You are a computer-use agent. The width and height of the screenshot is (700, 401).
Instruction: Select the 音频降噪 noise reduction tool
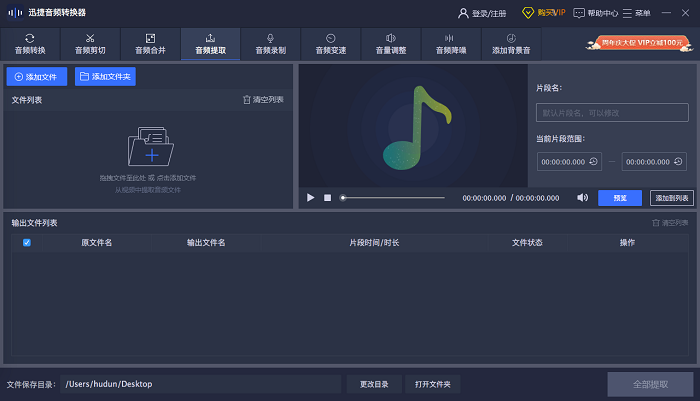(x=450, y=43)
